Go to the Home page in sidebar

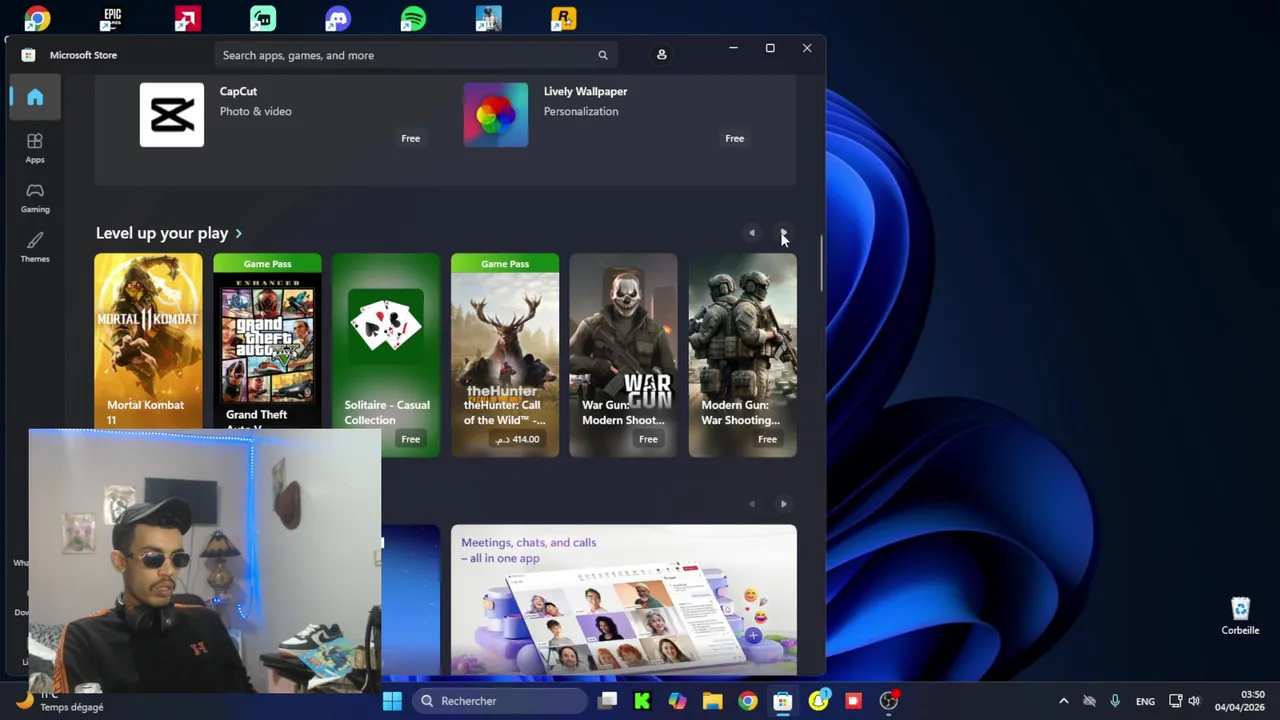click(35, 97)
